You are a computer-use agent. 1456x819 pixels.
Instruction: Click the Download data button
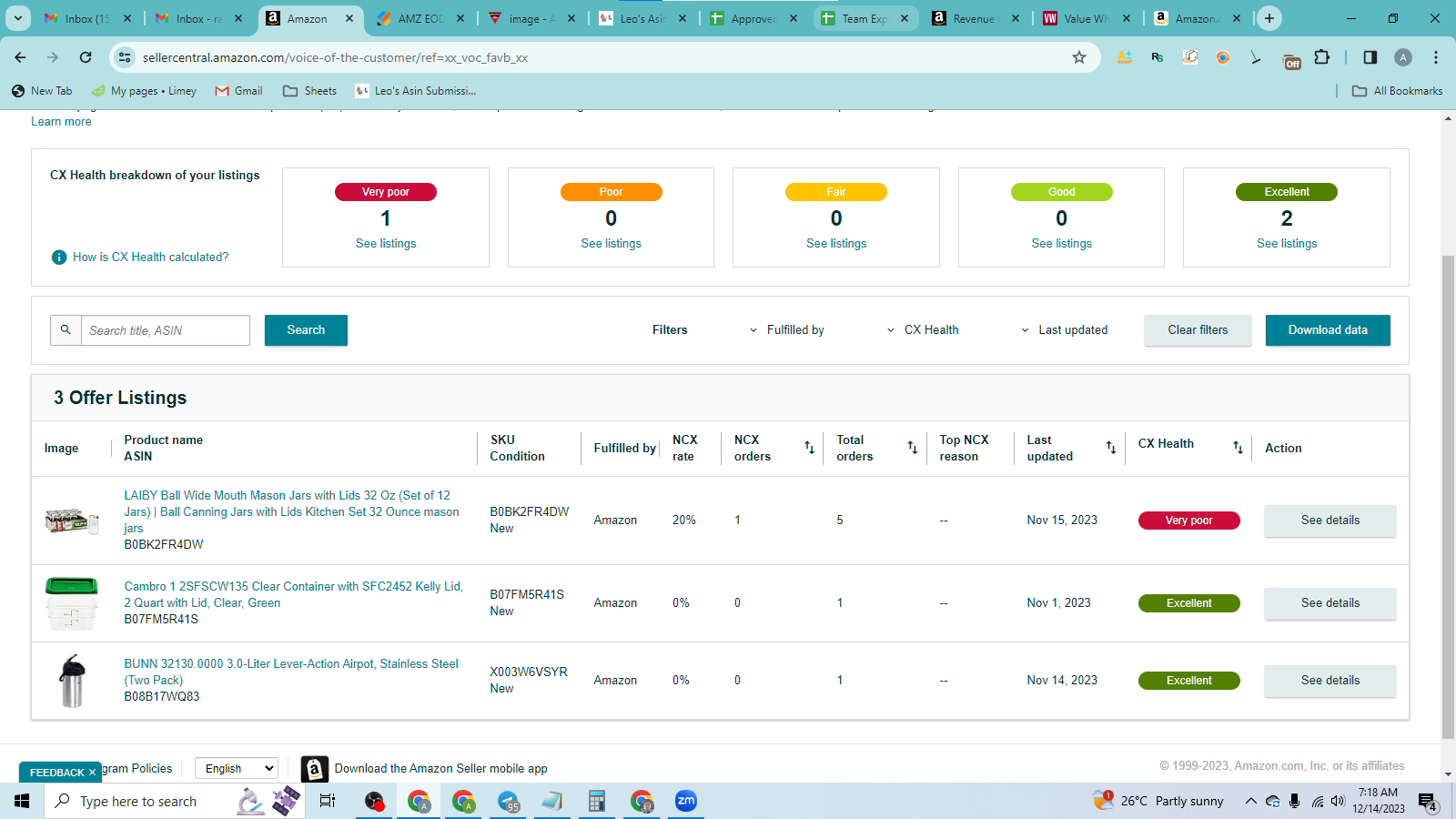pos(1328,330)
